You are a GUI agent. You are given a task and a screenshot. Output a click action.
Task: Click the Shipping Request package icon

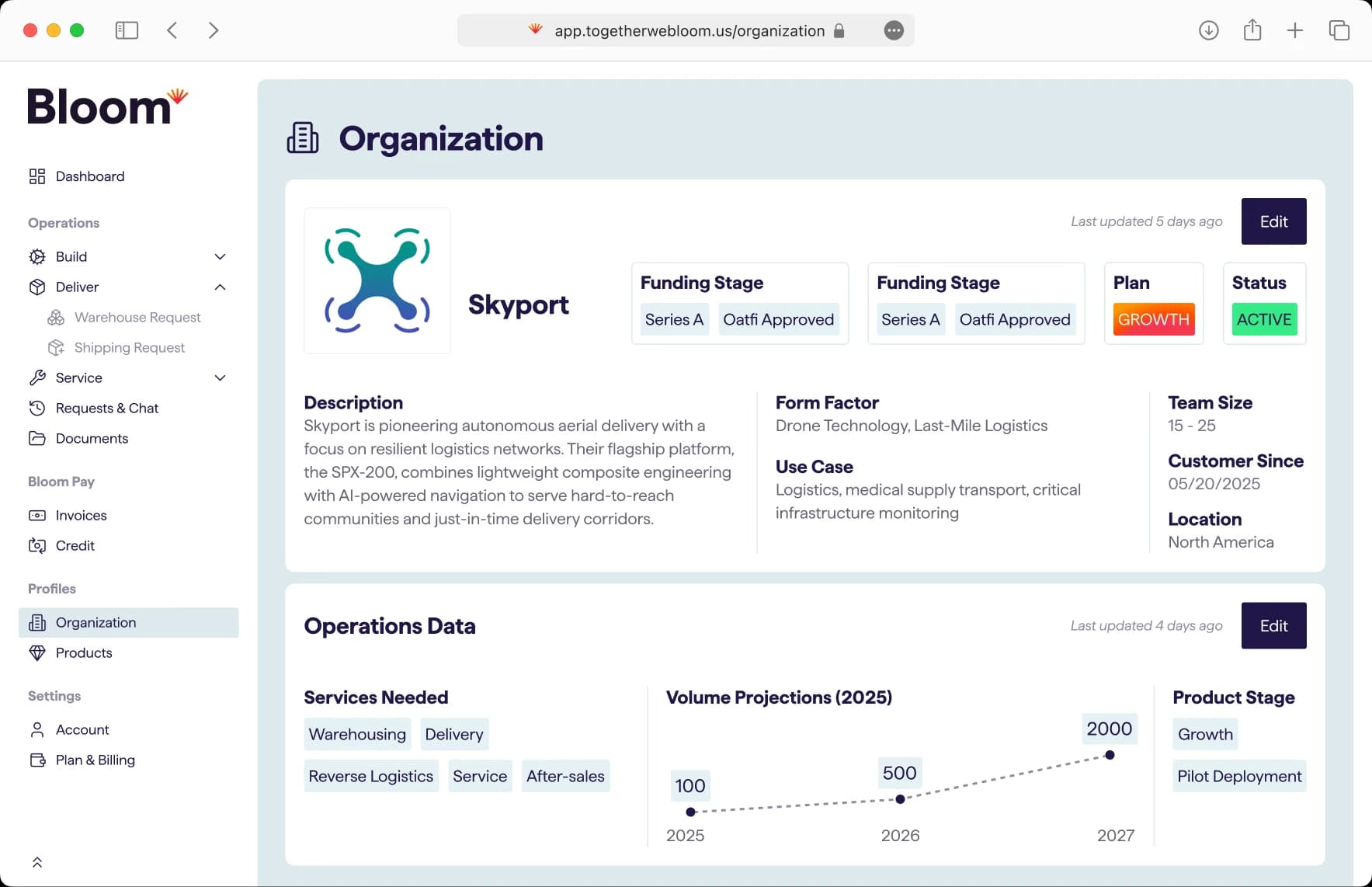56,347
